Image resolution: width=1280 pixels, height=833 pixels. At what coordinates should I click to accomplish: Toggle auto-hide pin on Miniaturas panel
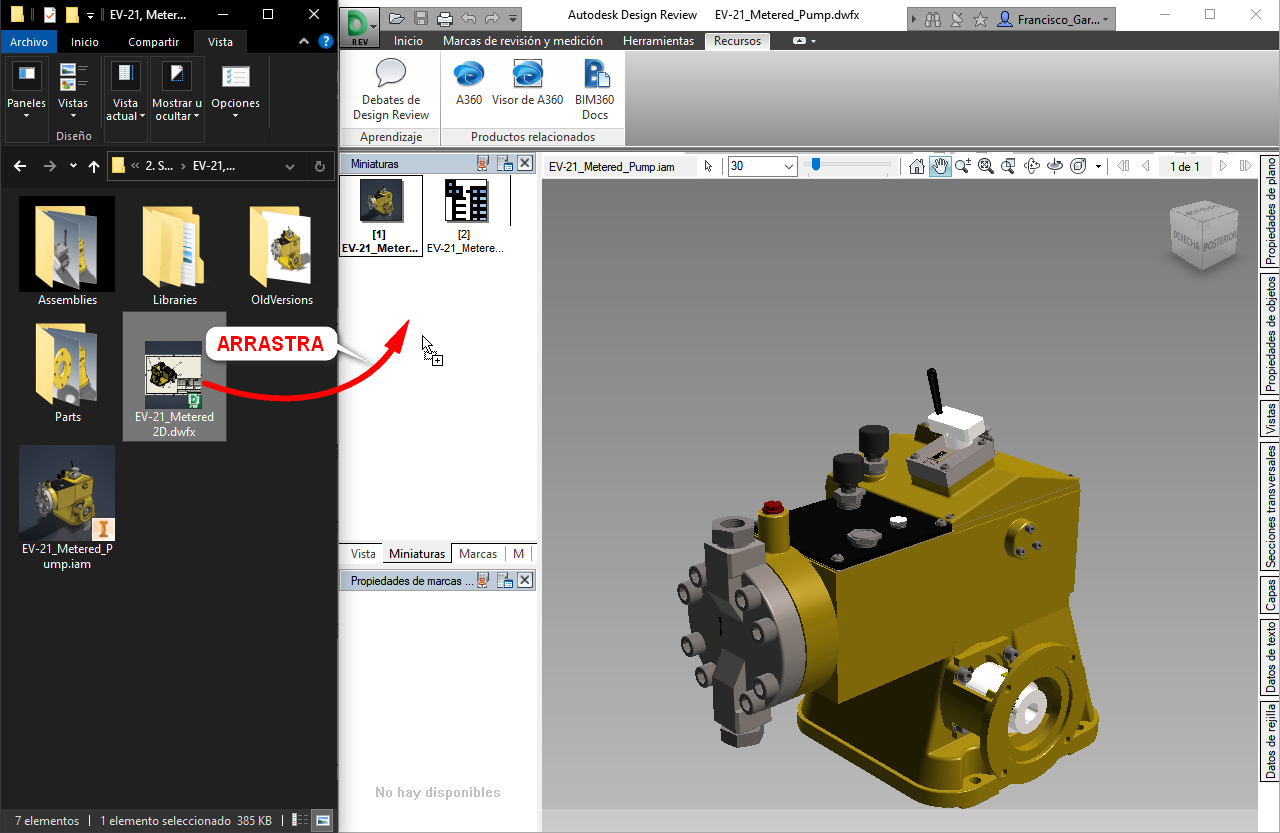tap(483, 163)
